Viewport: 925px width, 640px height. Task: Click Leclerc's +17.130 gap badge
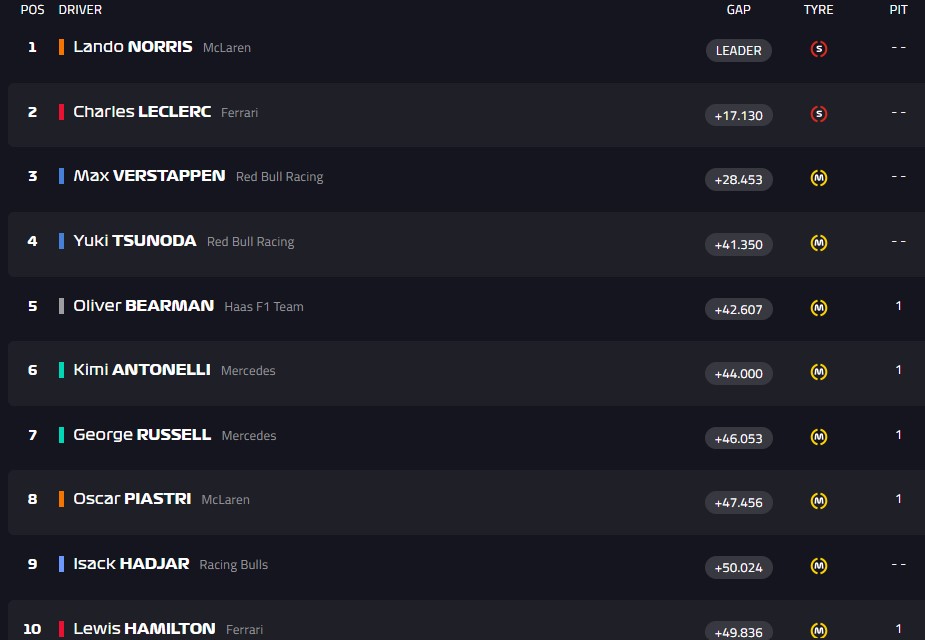(x=738, y=115)
